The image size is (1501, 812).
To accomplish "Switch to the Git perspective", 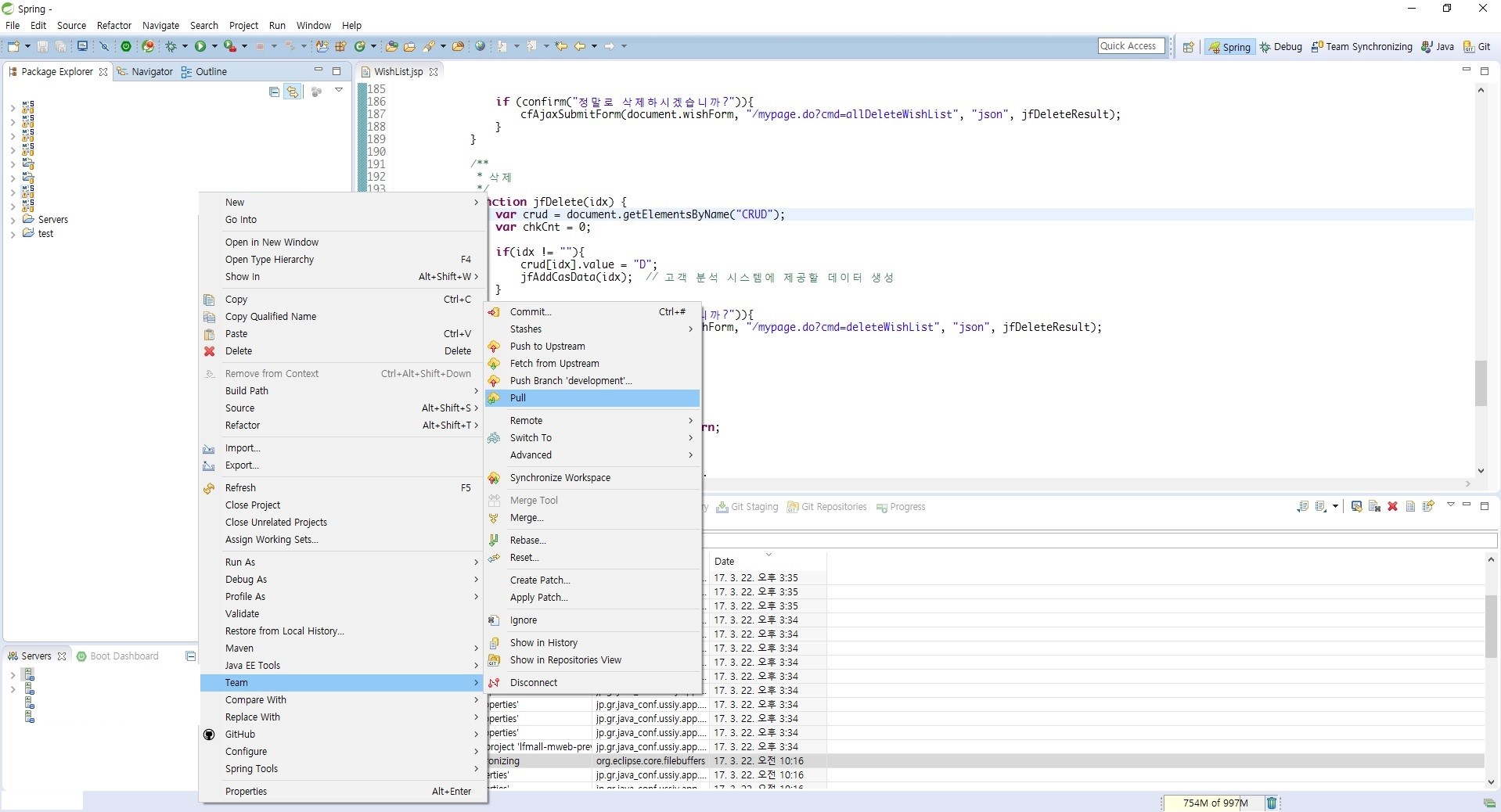I will coord(1477,47).
